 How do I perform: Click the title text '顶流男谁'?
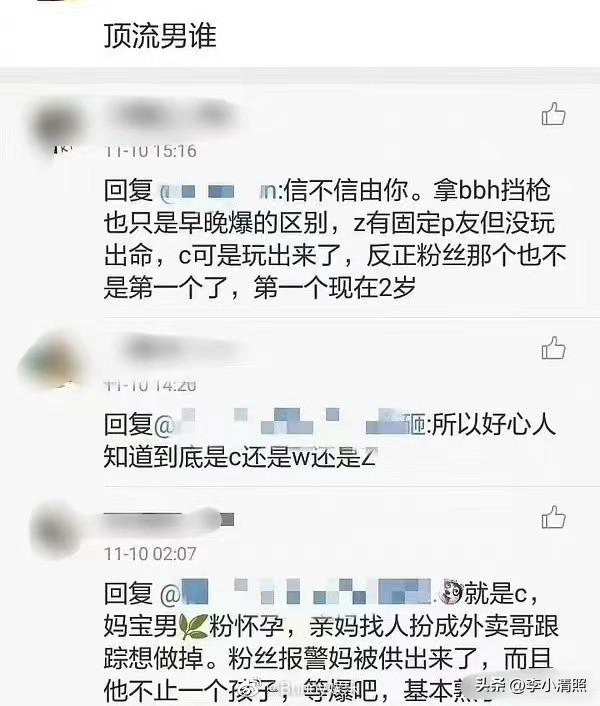pyautogui.click(x=160, y=36)
